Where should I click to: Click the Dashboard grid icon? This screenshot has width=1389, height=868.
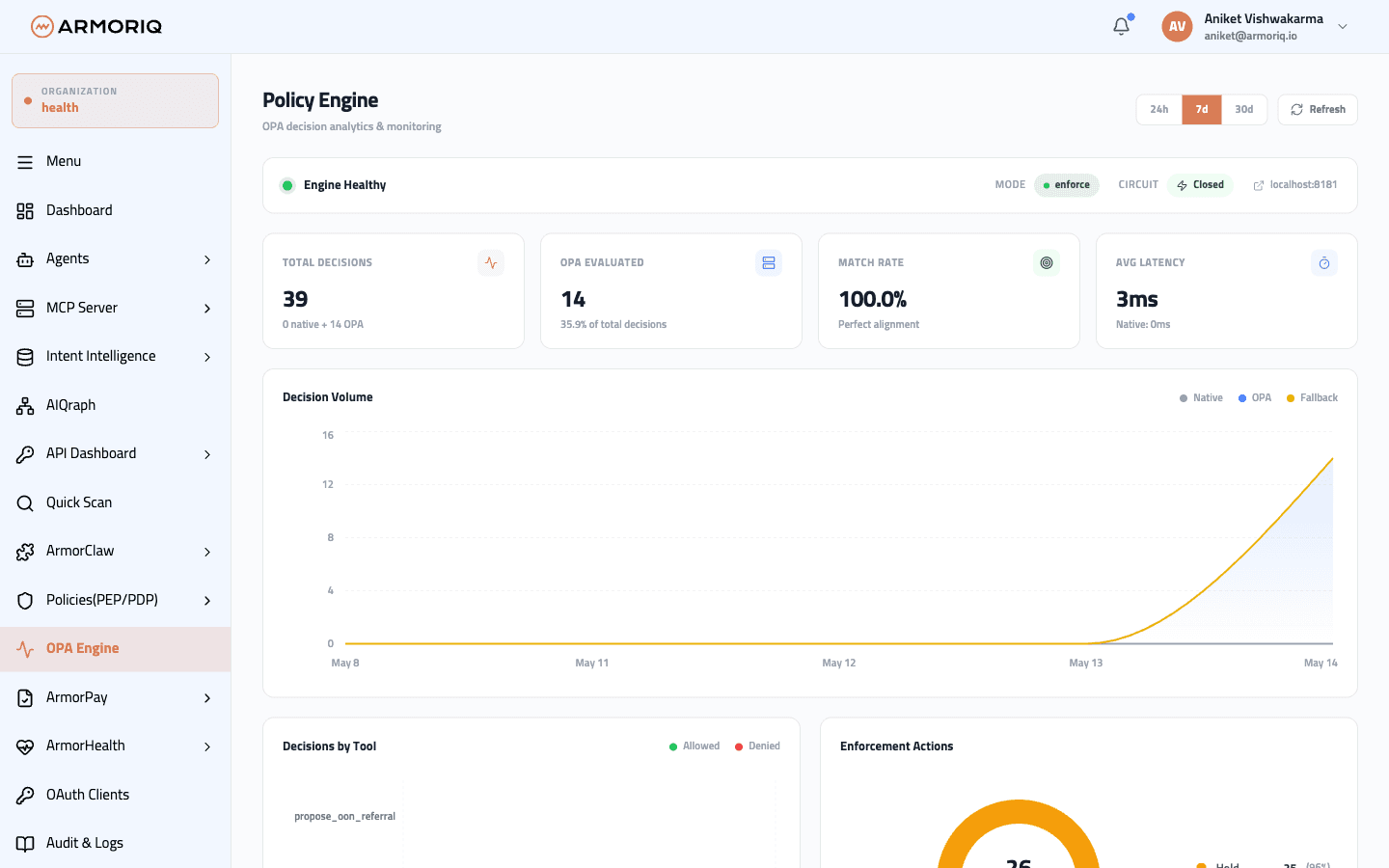tap(25, 210)
